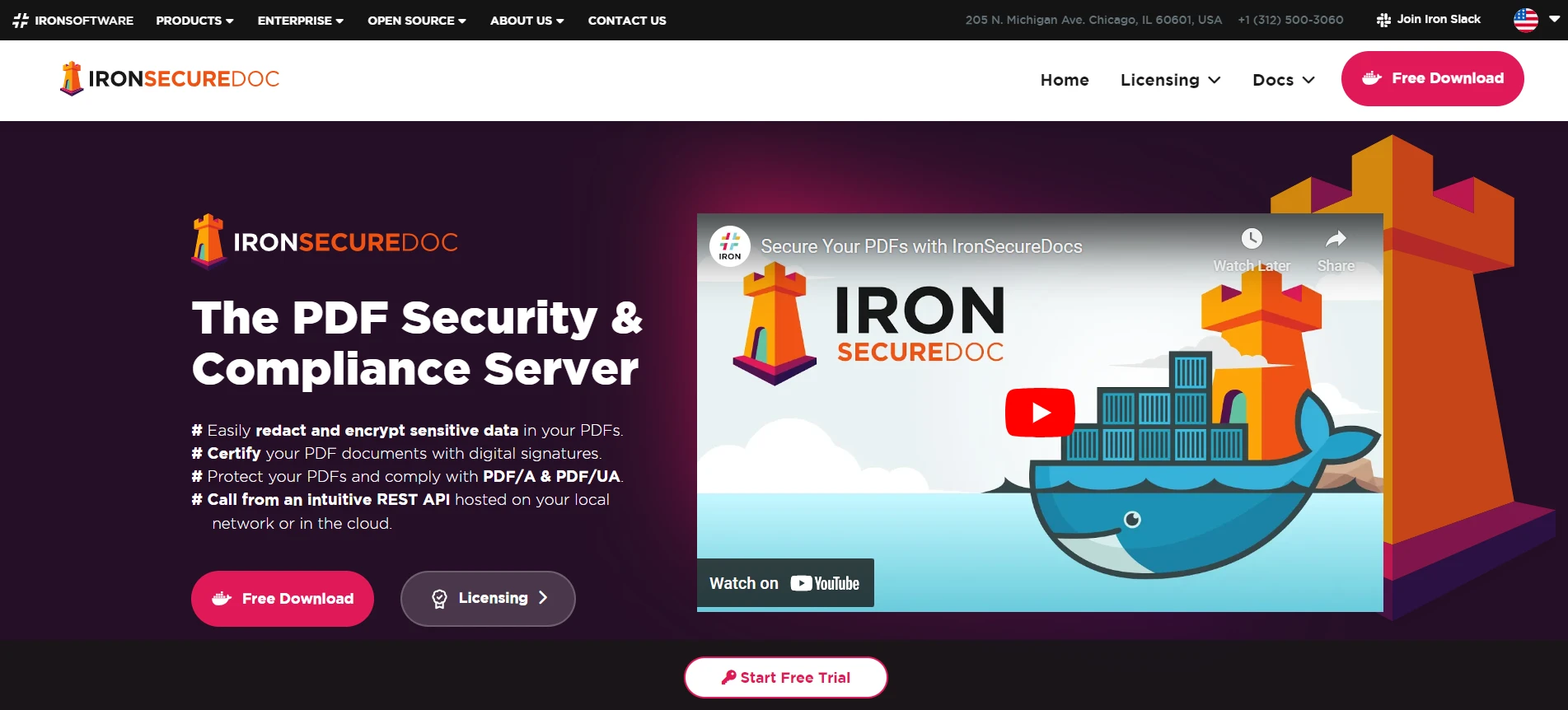Click the Watch Later clock icon
Screen dimensions: 1568x710
[x=1252, y=239]
